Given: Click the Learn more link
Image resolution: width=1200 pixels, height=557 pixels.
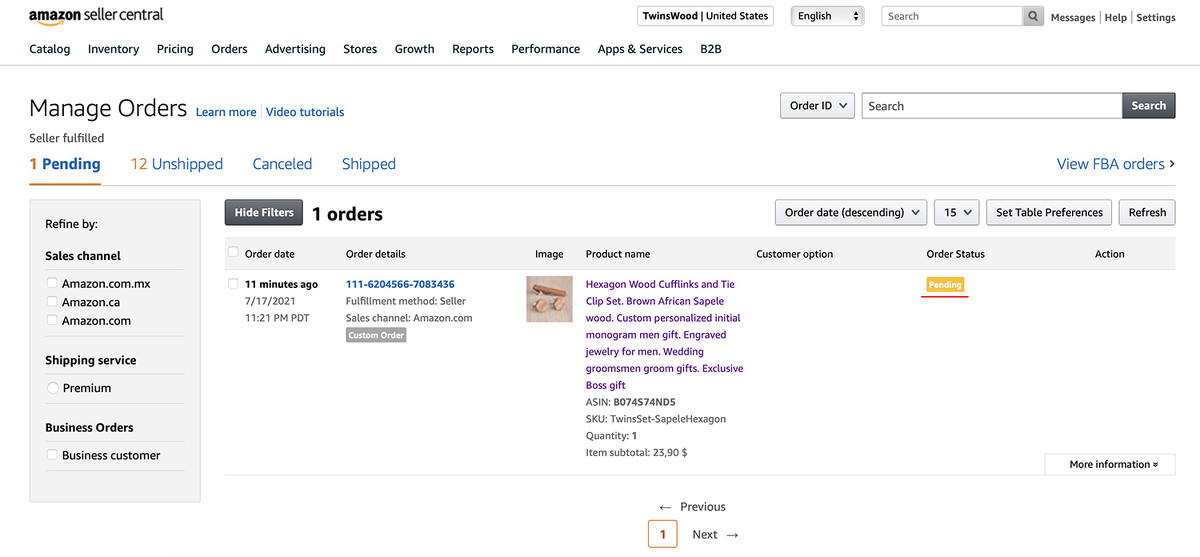Looking at the screenshot, I should (x=226, y=112).
